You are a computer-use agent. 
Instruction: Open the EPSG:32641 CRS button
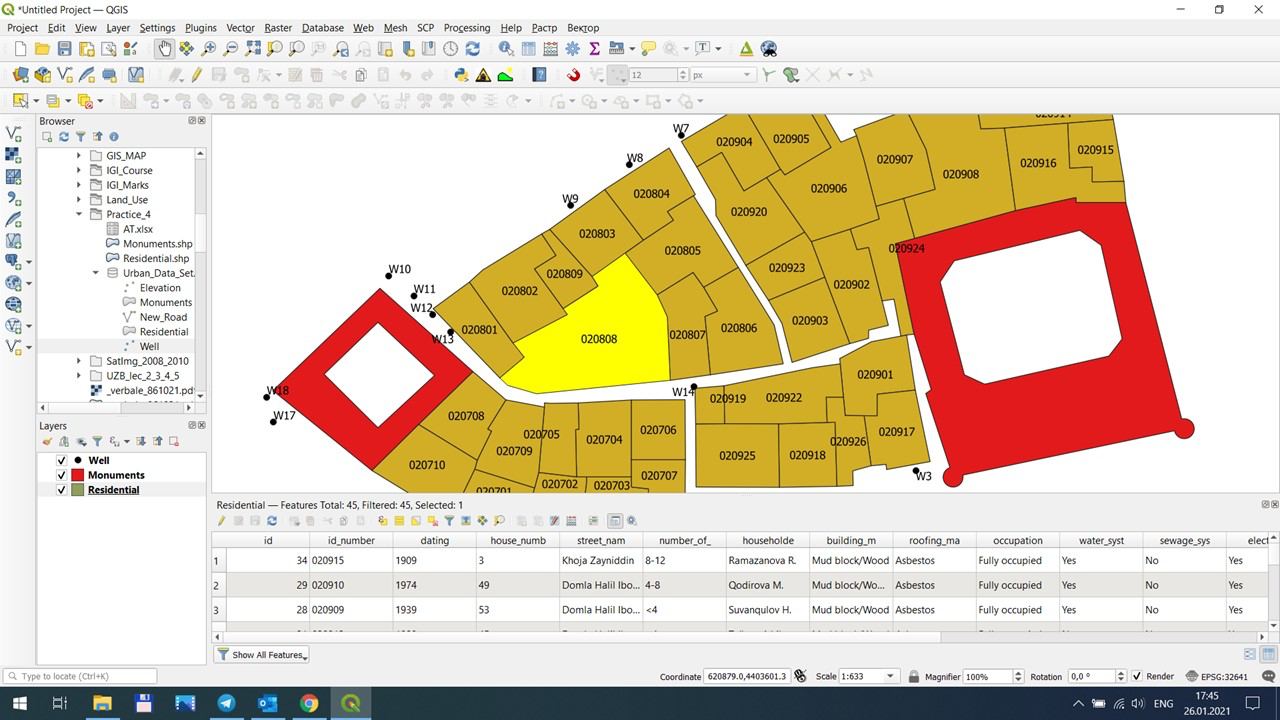point(1217,676)
